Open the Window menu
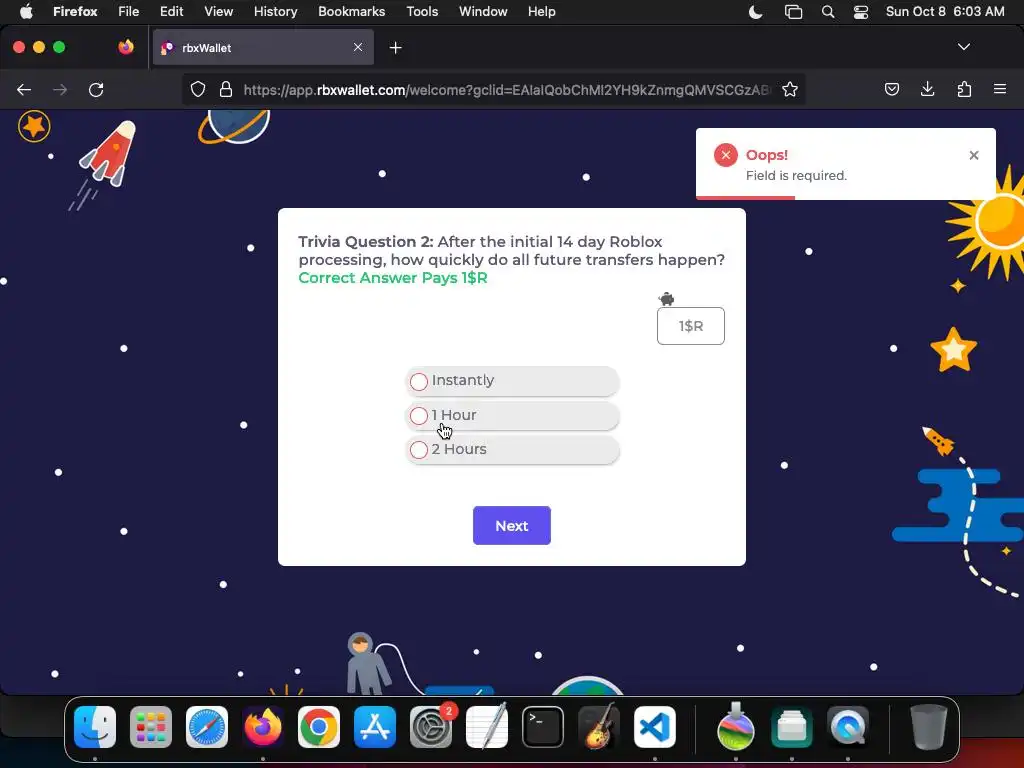 483,12
